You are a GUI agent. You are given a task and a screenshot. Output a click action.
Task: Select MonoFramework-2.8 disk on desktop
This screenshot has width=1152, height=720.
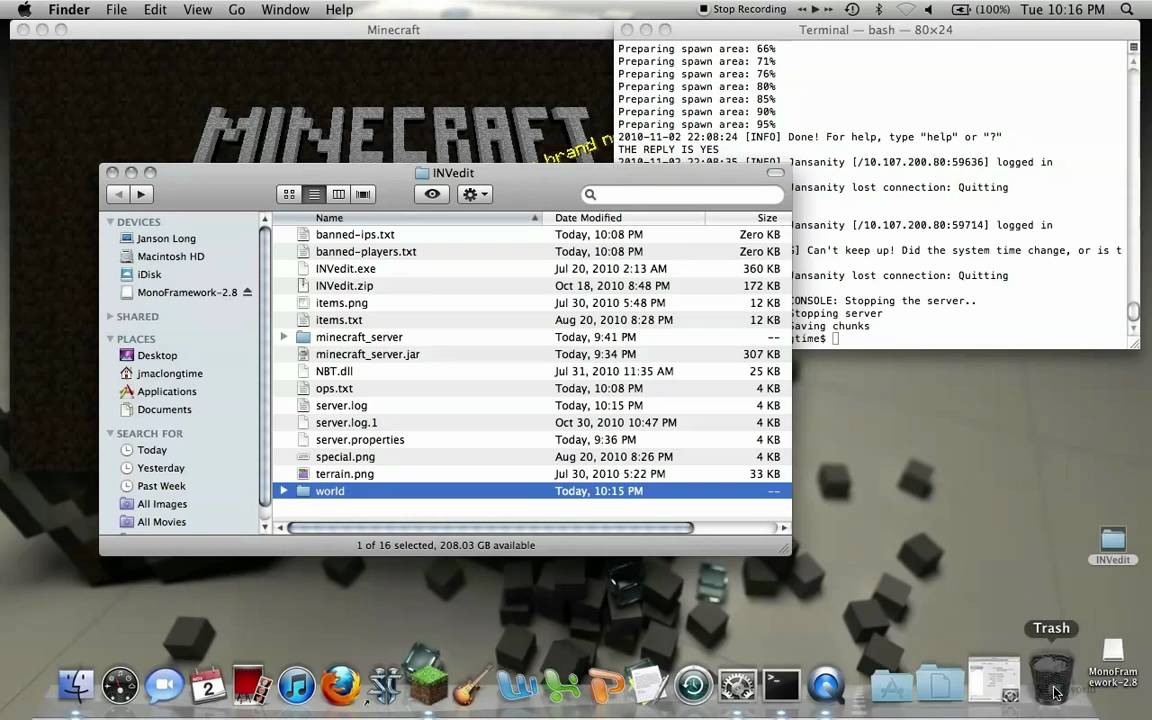click(1113, 663)
